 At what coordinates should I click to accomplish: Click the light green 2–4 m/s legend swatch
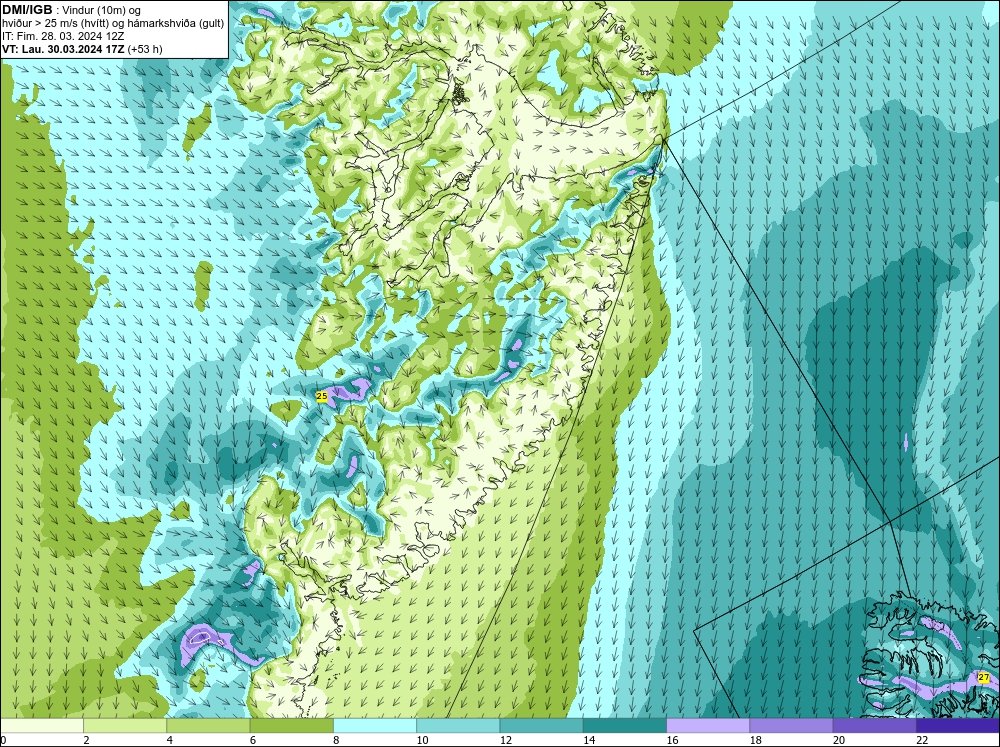[125, 726]
